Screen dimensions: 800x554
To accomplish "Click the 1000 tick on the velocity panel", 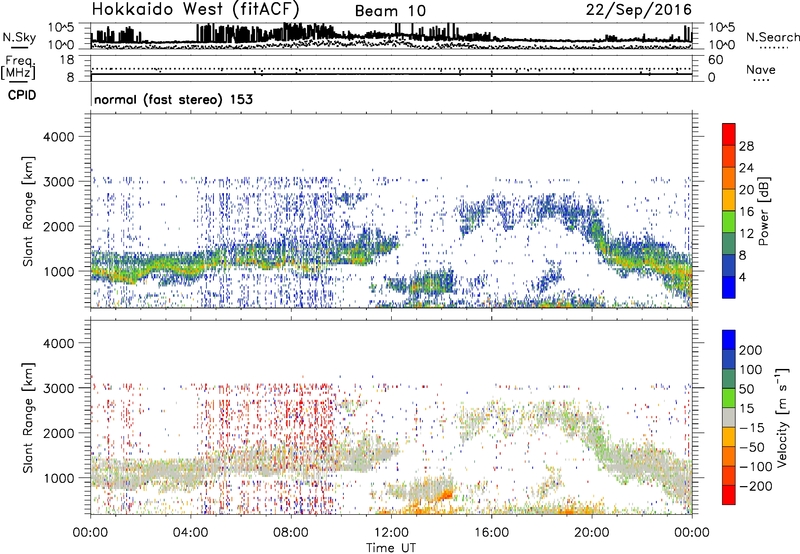I will [59, 478].
